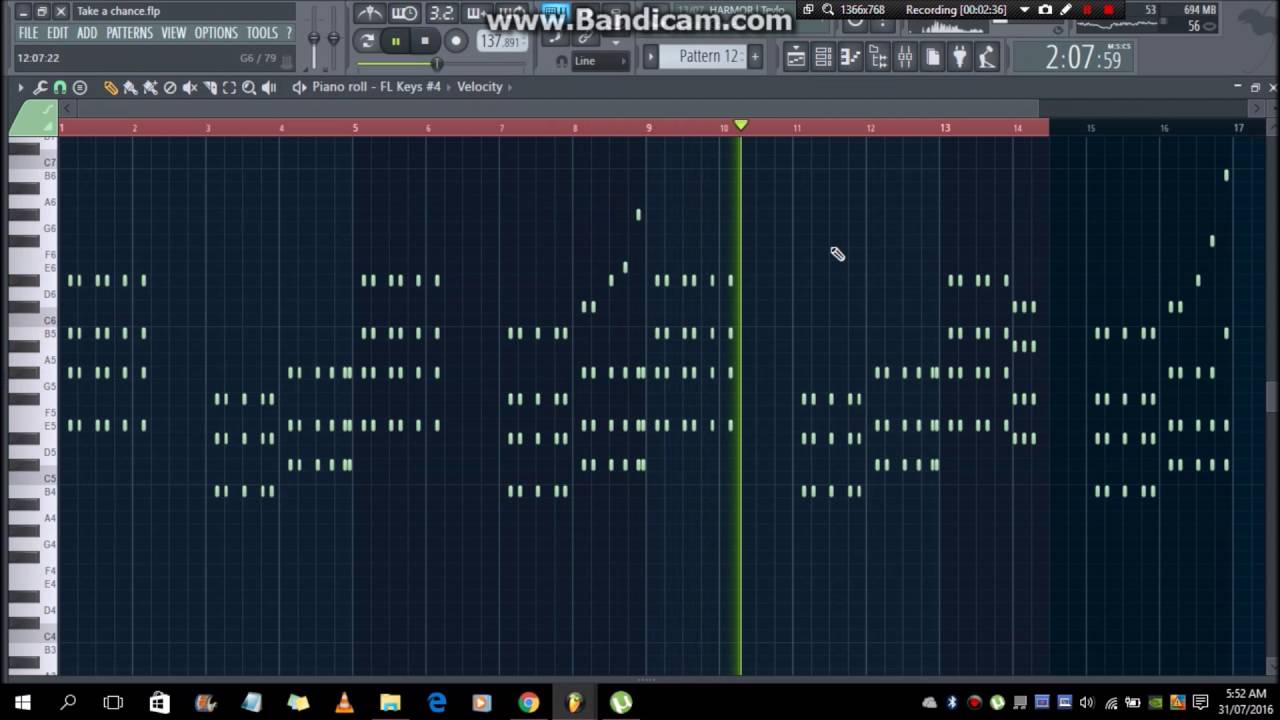
Task: Open the project picker pages icon
Action: coord(932,58)
